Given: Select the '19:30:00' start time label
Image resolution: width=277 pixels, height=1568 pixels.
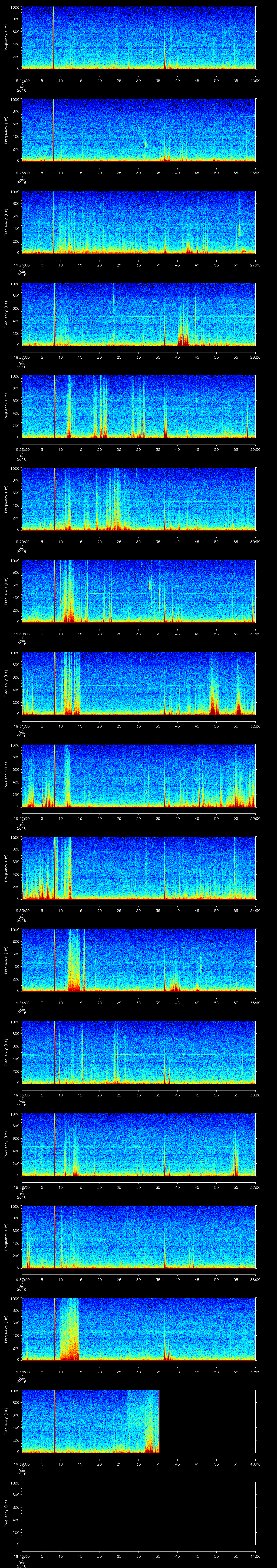Looking at the screenshot, I should click(x=21, y=634).
